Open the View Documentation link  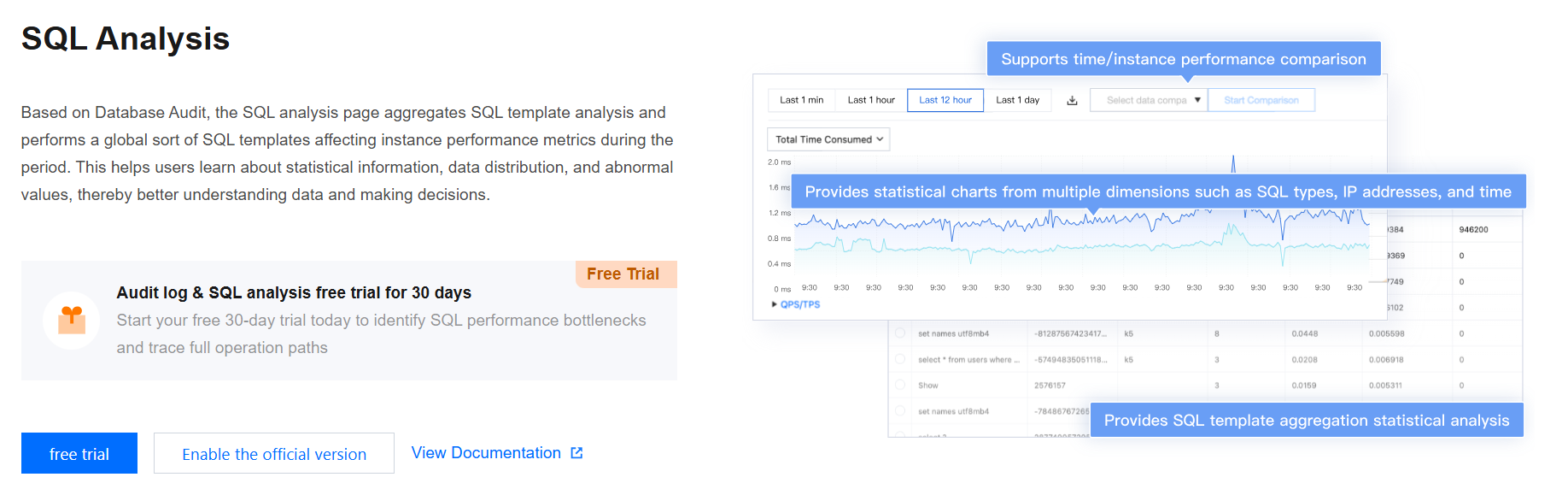(x=486, y=453)
